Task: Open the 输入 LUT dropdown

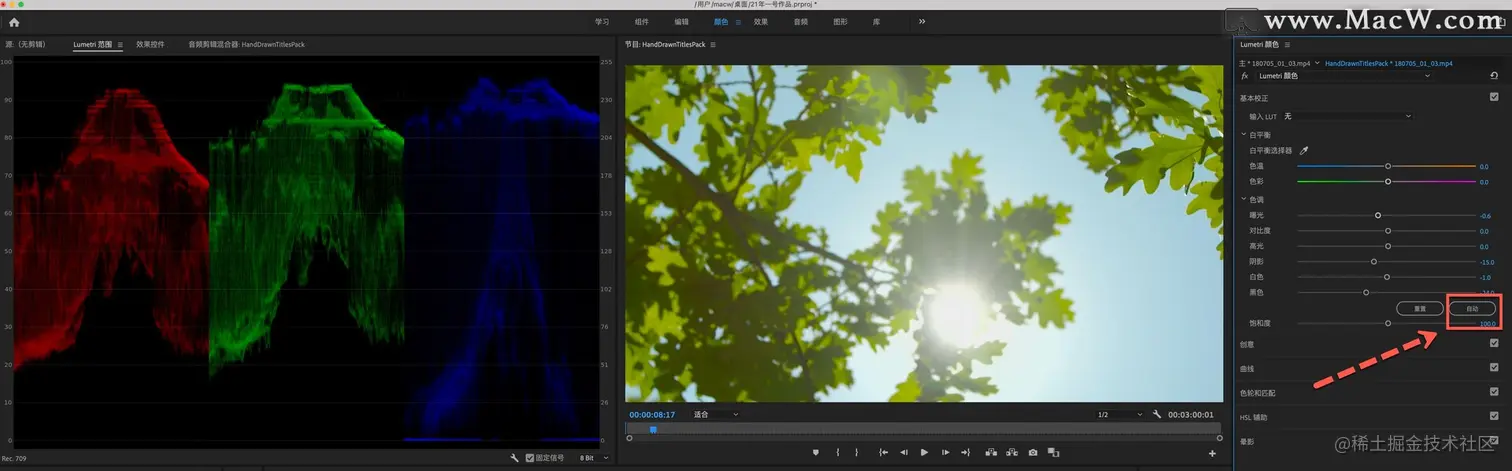Action: [x=1348, y=116]
